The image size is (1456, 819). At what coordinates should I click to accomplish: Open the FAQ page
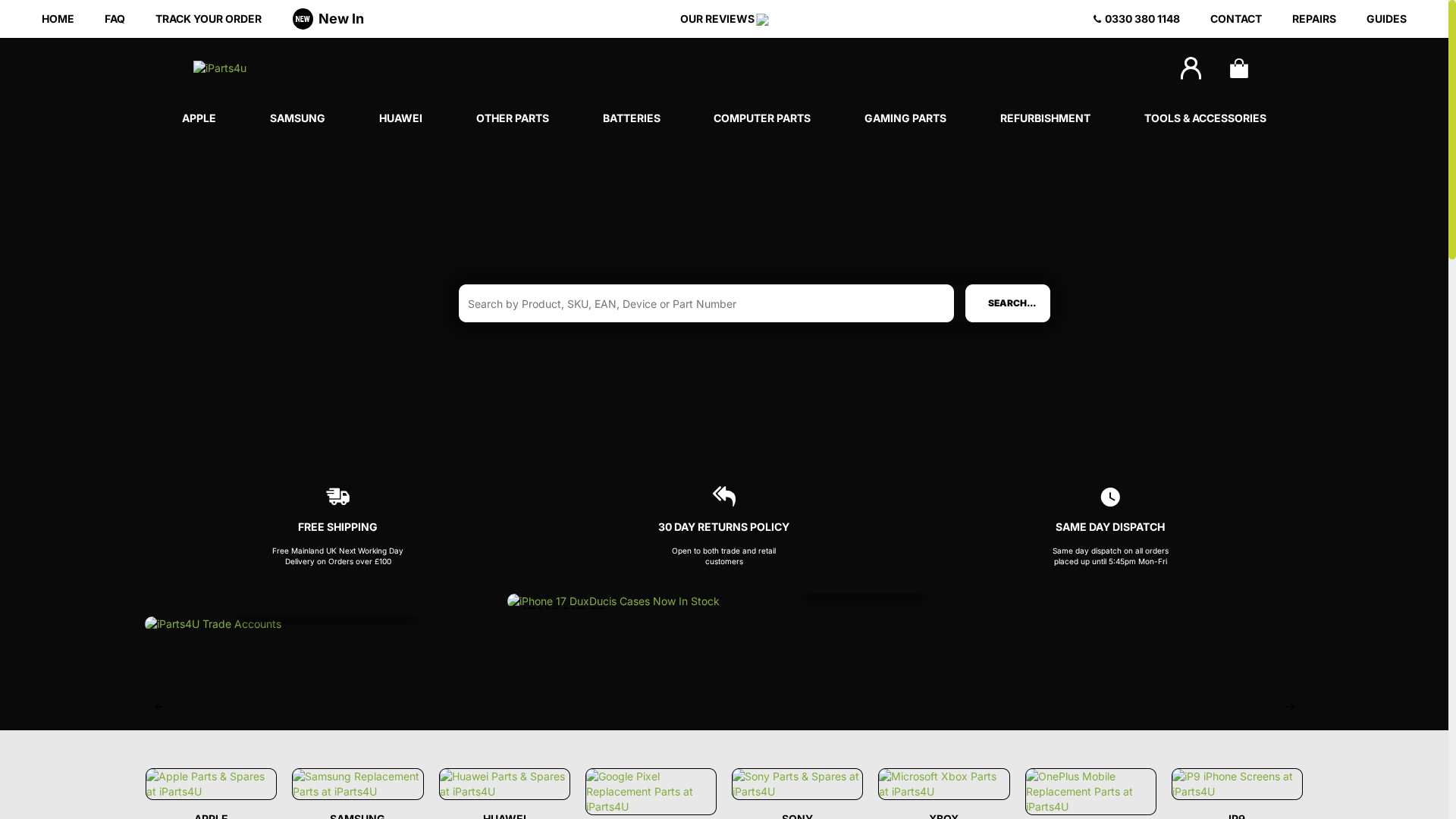(115, 19)
